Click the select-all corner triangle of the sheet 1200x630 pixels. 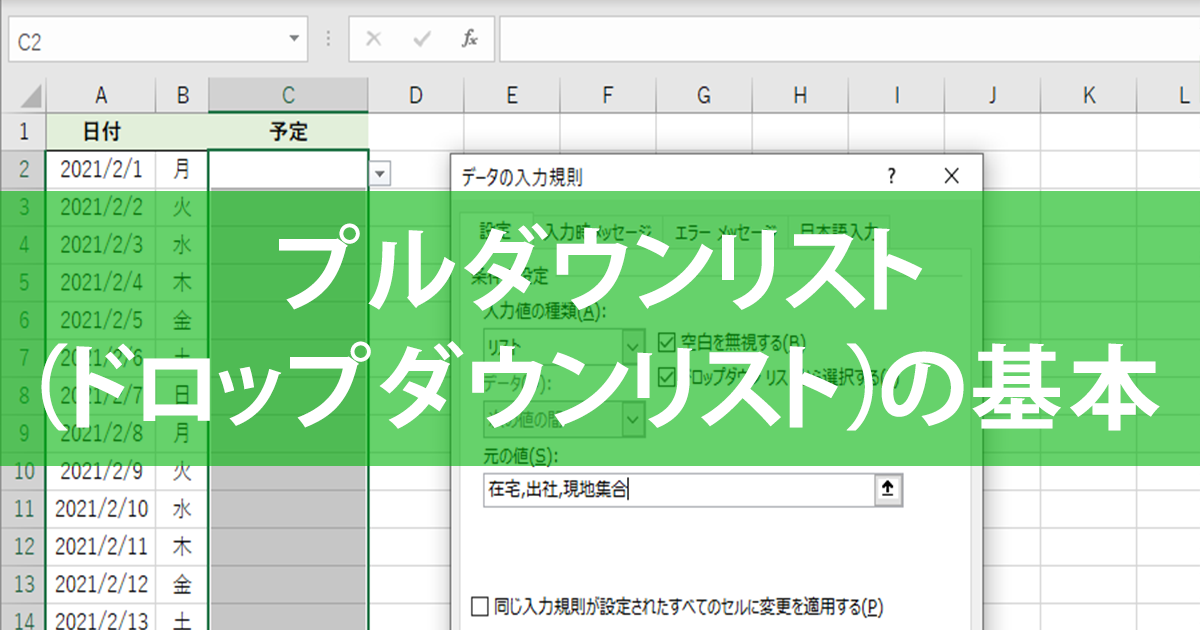31,96
